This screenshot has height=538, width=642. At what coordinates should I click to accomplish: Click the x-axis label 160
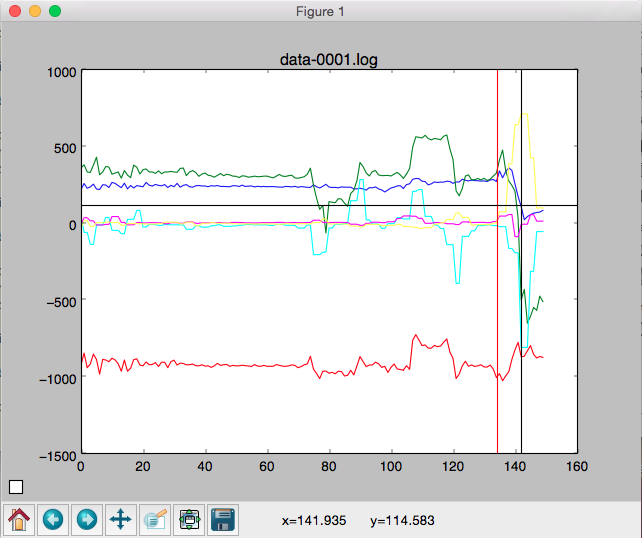577,466
